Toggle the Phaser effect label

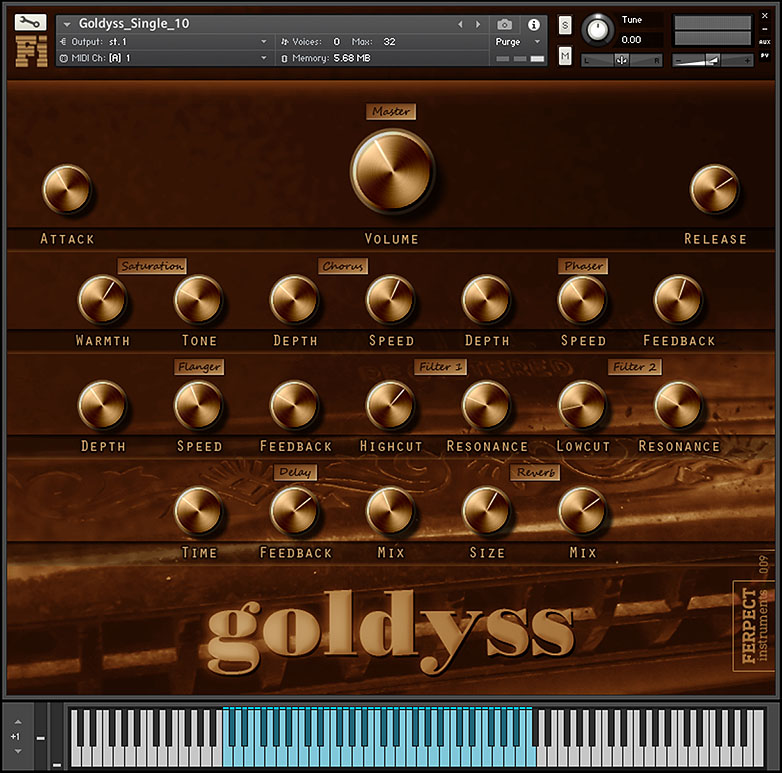pos(583,266)
